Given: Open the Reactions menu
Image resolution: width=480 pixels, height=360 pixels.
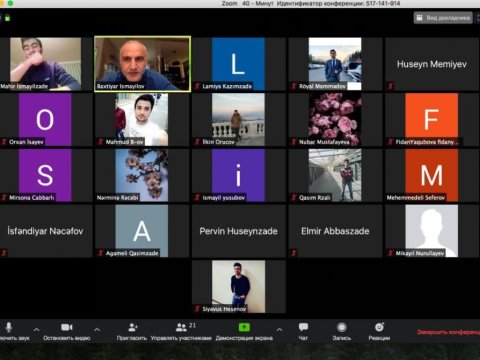Looking at the screenshot, I should pos(379,331).
